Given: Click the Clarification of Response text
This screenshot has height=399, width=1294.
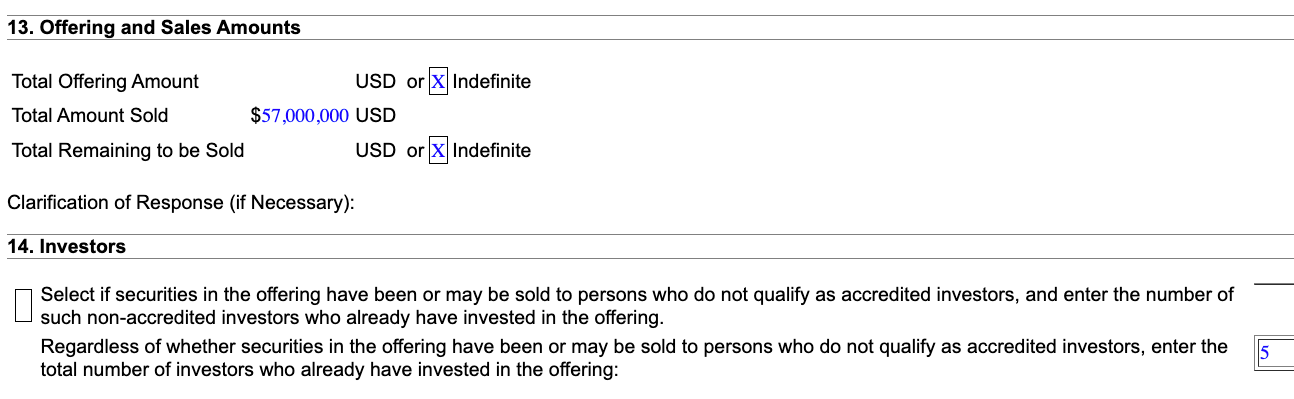Looking at the screenshot, I should click(x=181, y=203).
